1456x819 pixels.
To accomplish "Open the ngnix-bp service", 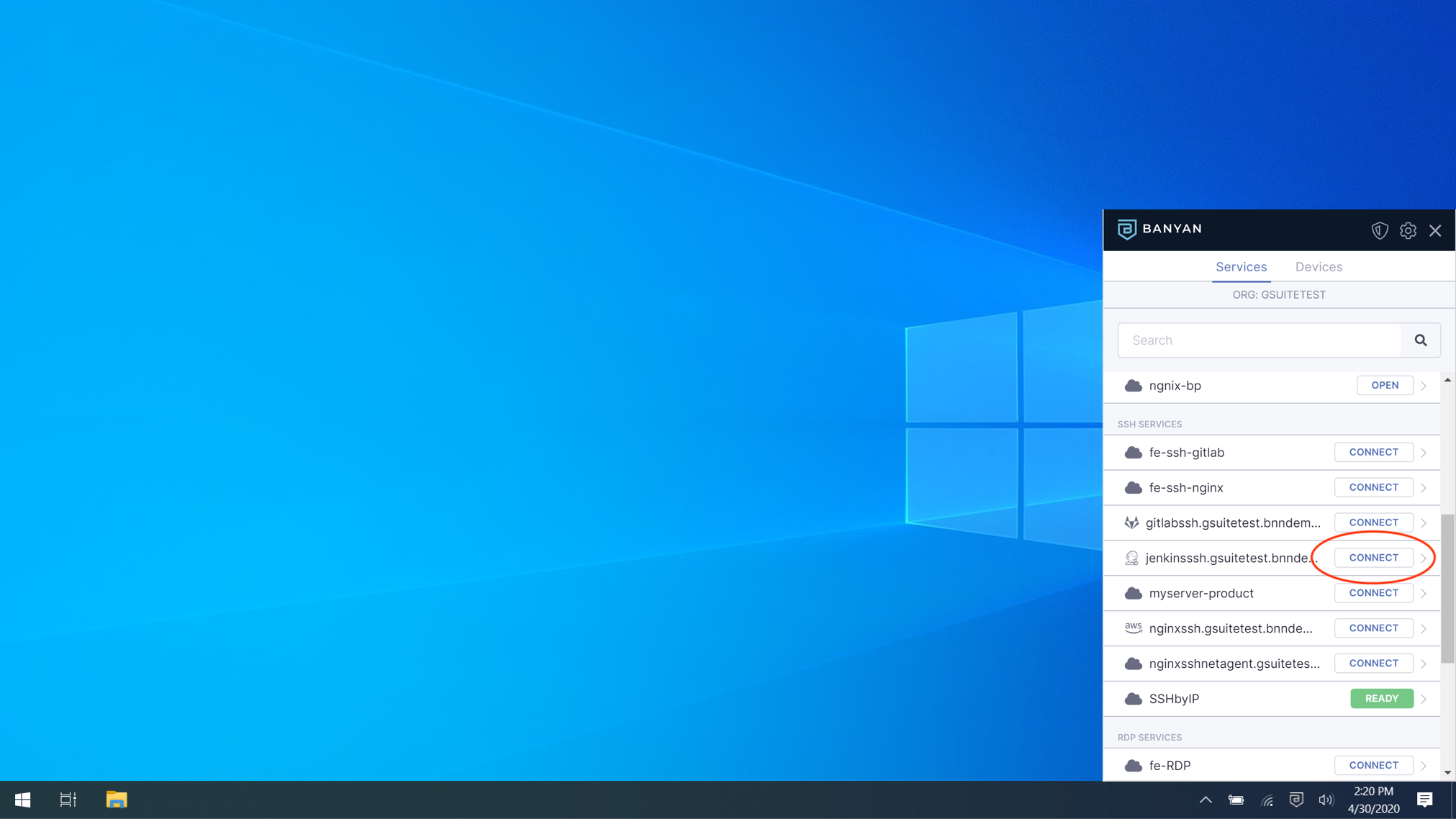I will [x=1385, y=385].
